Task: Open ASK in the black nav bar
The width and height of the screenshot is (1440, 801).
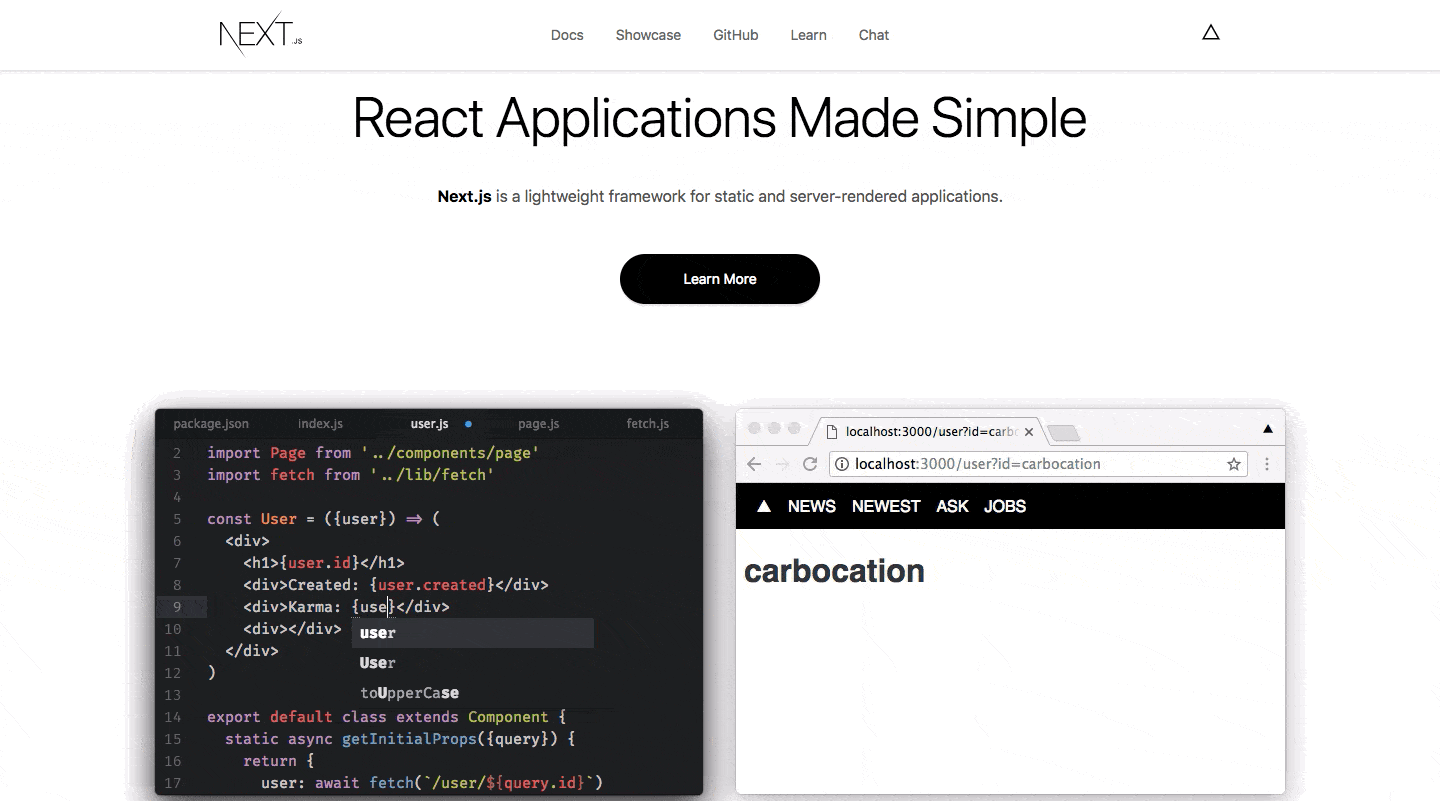Action: pyautogui.click(x=953, y=506)
